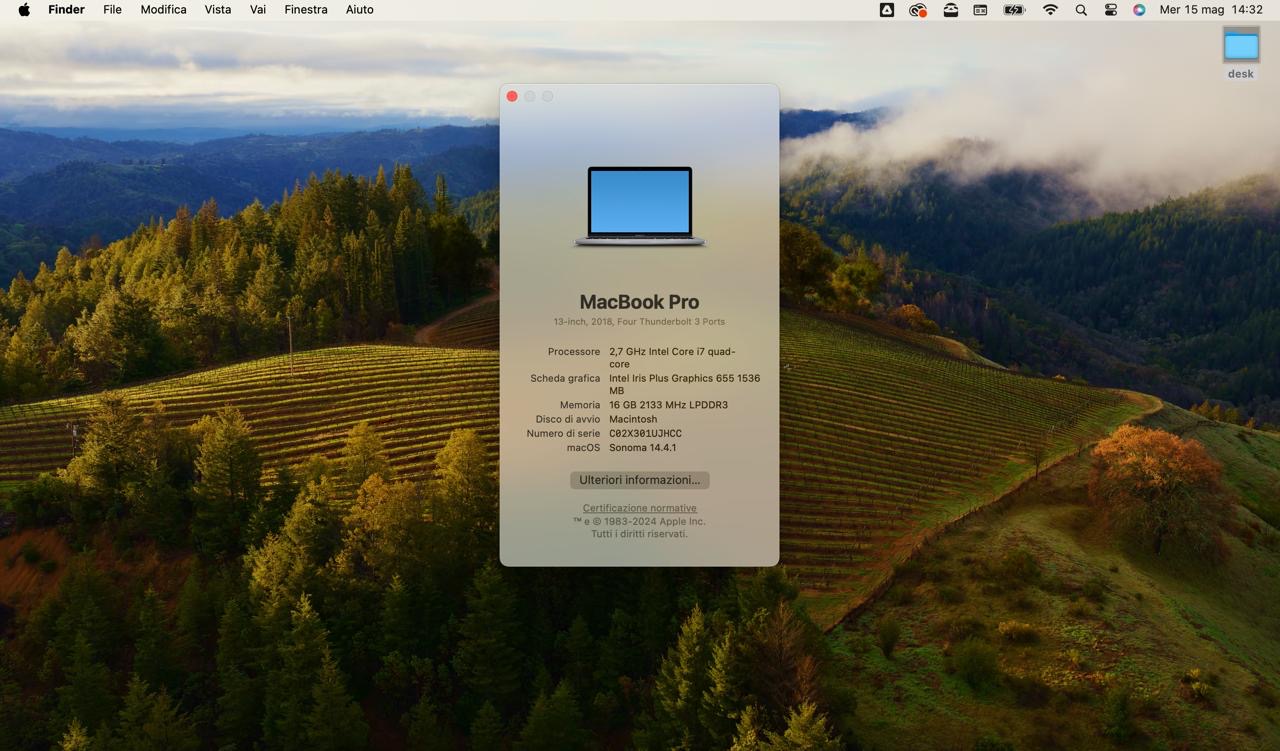
Task: Click the 1983-2024 Apple Inc. copyright text
Action: (x=640, y=521)
